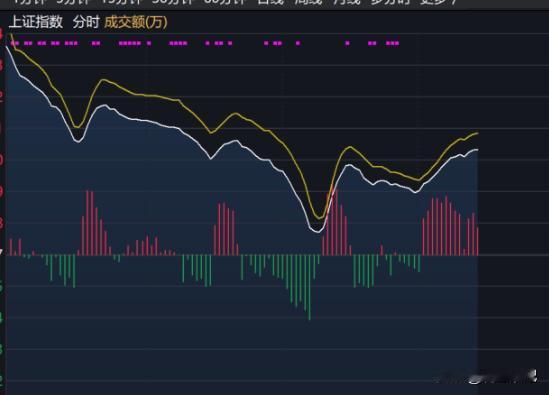Image resolution: width=549 pixels, height=395 pixels.
Task: Select the 分时 label beside 上证指数
Action: pos(86,22)
